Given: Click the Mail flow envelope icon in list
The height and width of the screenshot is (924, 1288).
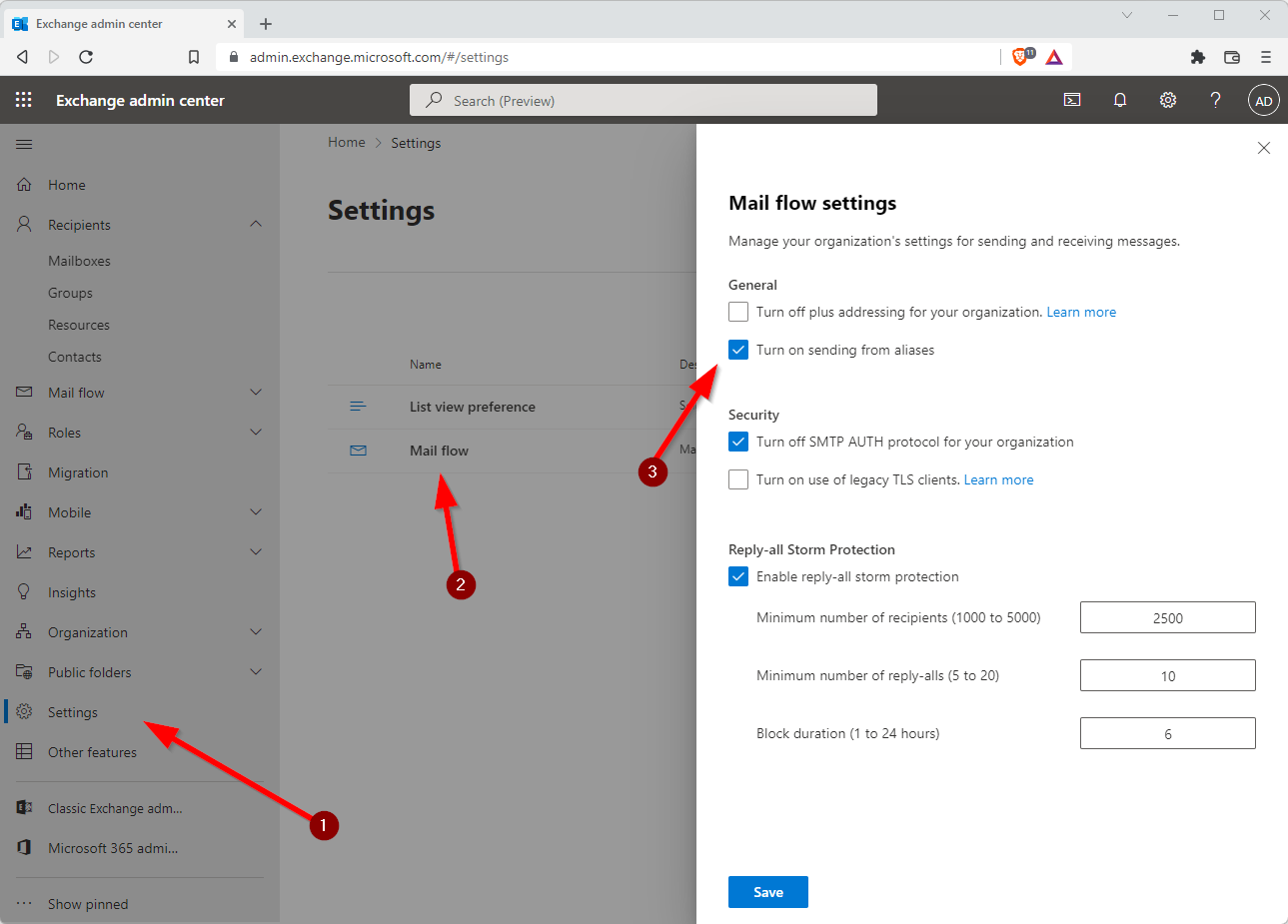Looking at the screenshot, I should tap(359, 451).
